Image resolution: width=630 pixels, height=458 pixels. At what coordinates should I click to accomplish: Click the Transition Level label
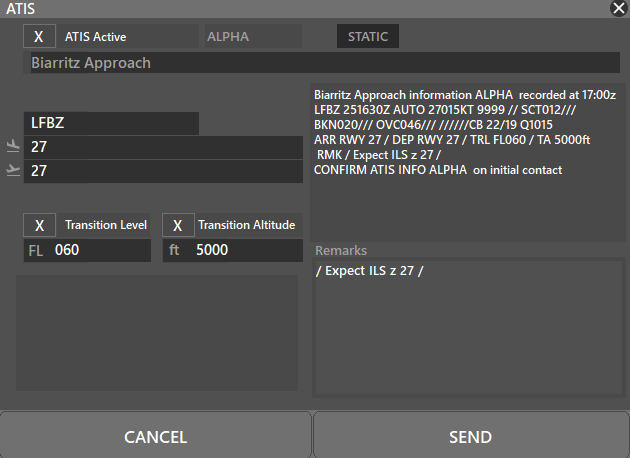[x=106, y=225]
